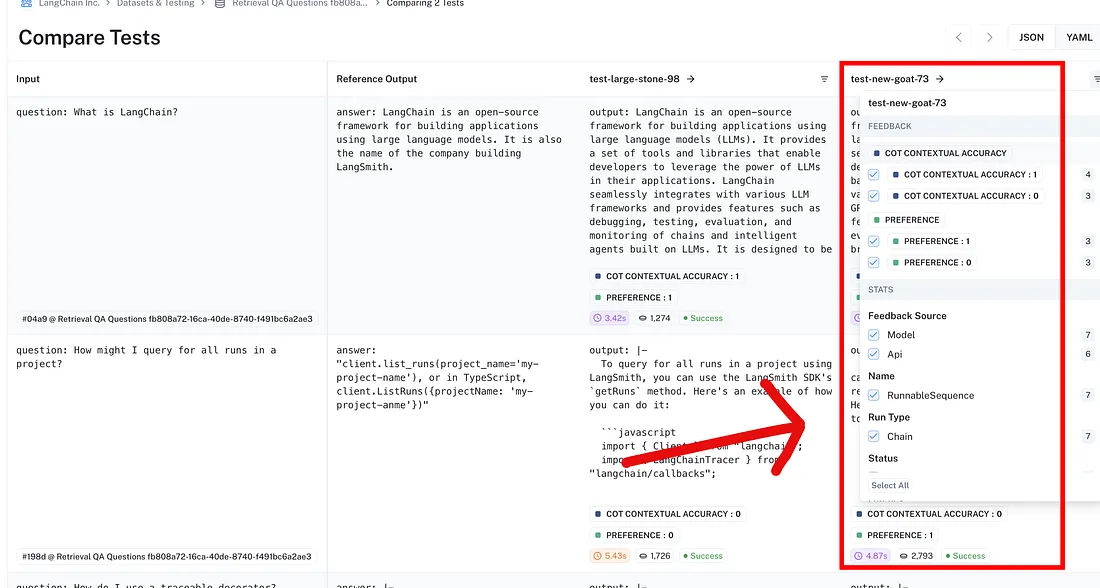Go to the previous comparison with left chevron

[x=958, y=37]
